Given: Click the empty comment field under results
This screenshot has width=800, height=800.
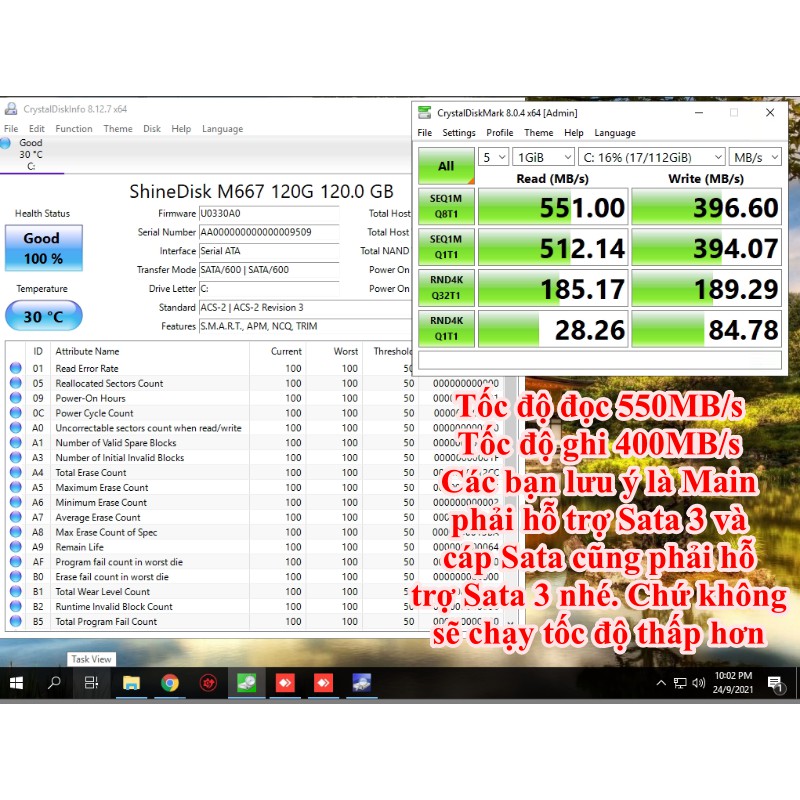Looking at the screenshot, I should pyautogui.click(x=602, y=360).
